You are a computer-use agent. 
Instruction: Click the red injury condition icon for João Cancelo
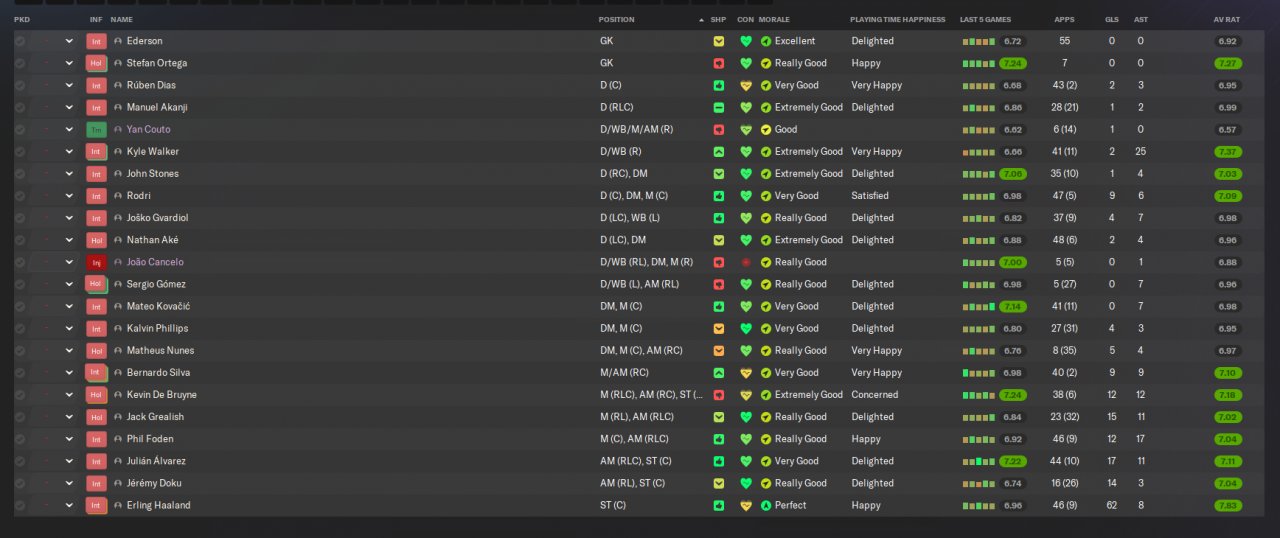(745, 262)
